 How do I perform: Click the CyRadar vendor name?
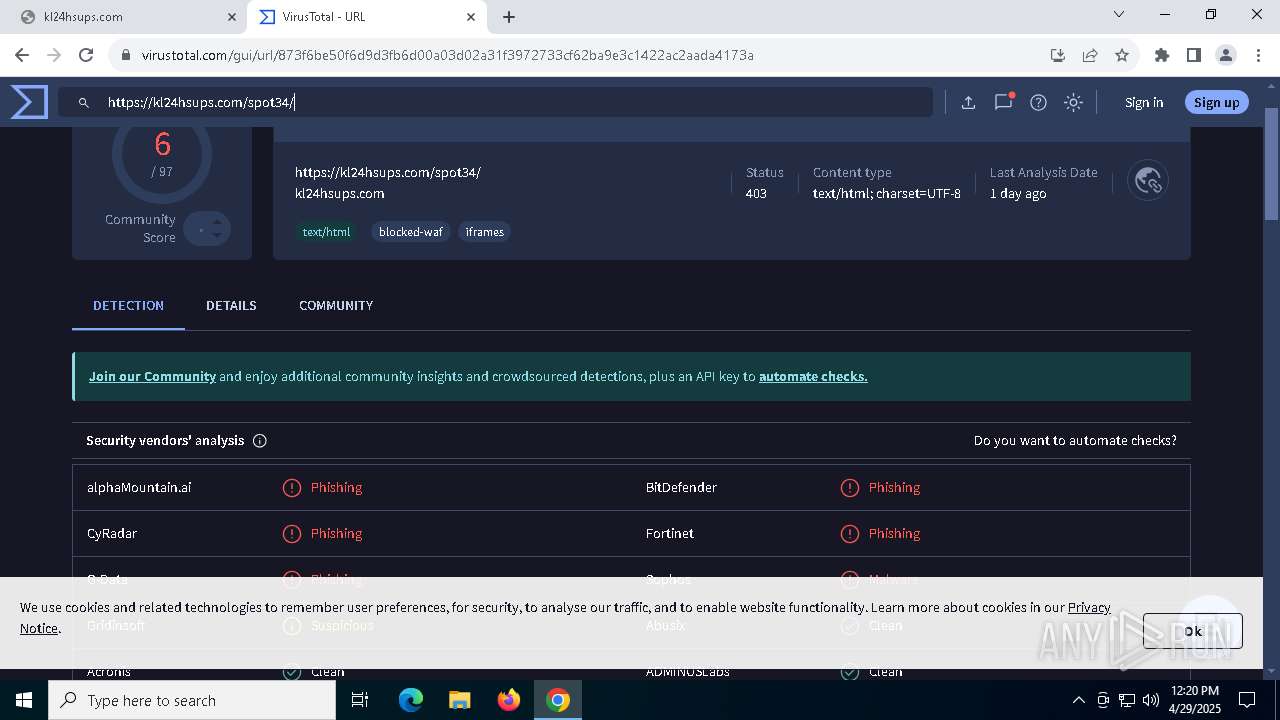click(112, 534)
